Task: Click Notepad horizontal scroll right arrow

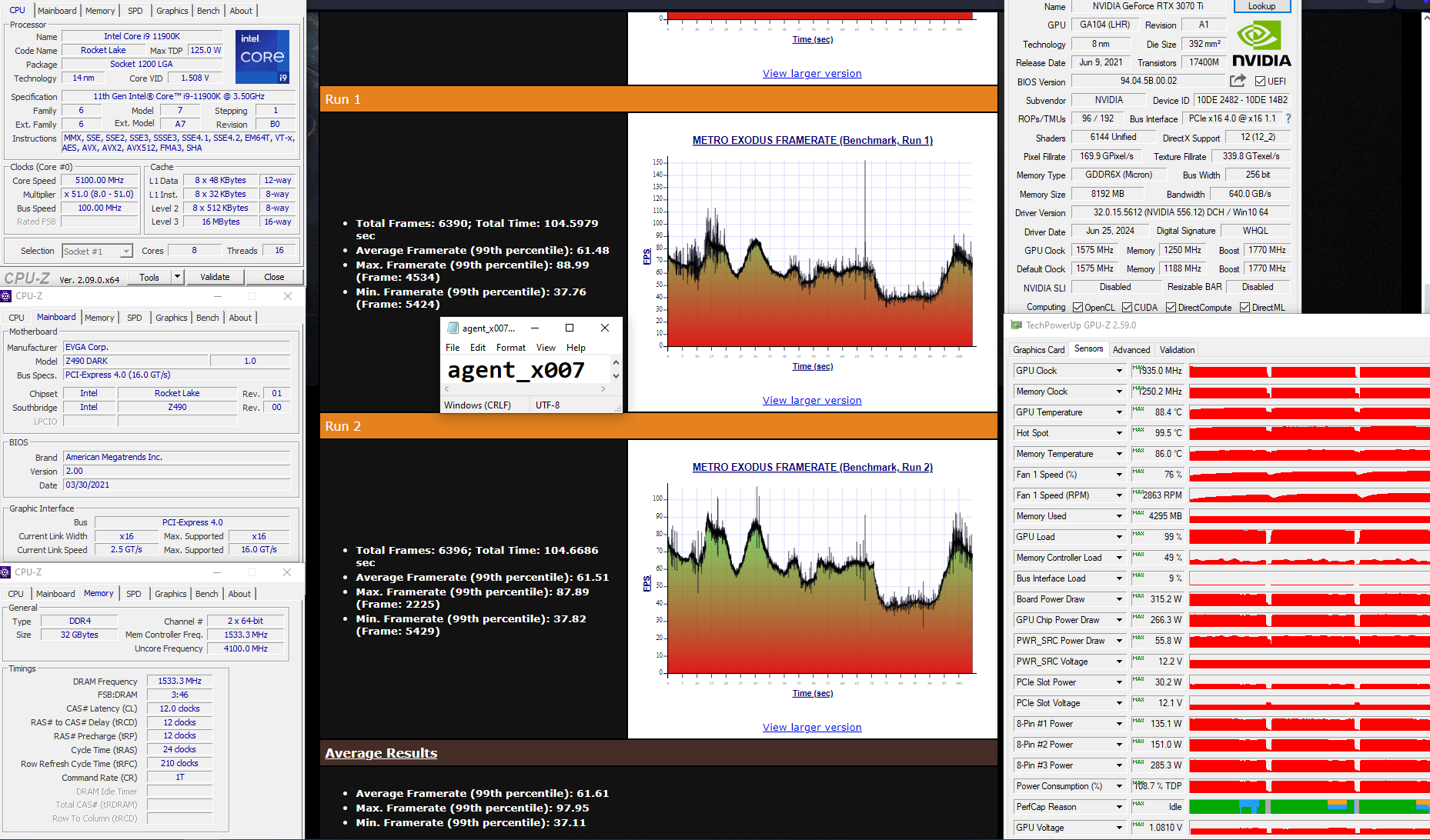Action: click(x=603, y=389)
